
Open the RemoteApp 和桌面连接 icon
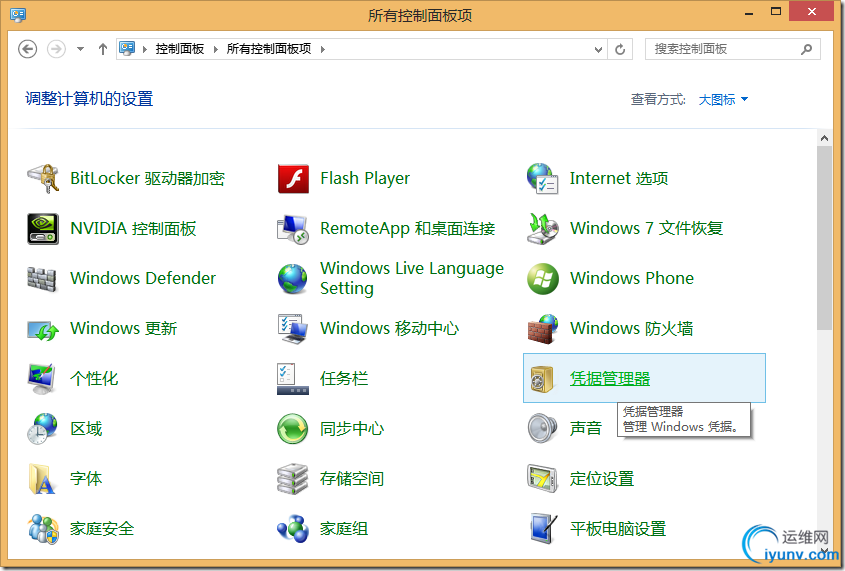point(293,228)
